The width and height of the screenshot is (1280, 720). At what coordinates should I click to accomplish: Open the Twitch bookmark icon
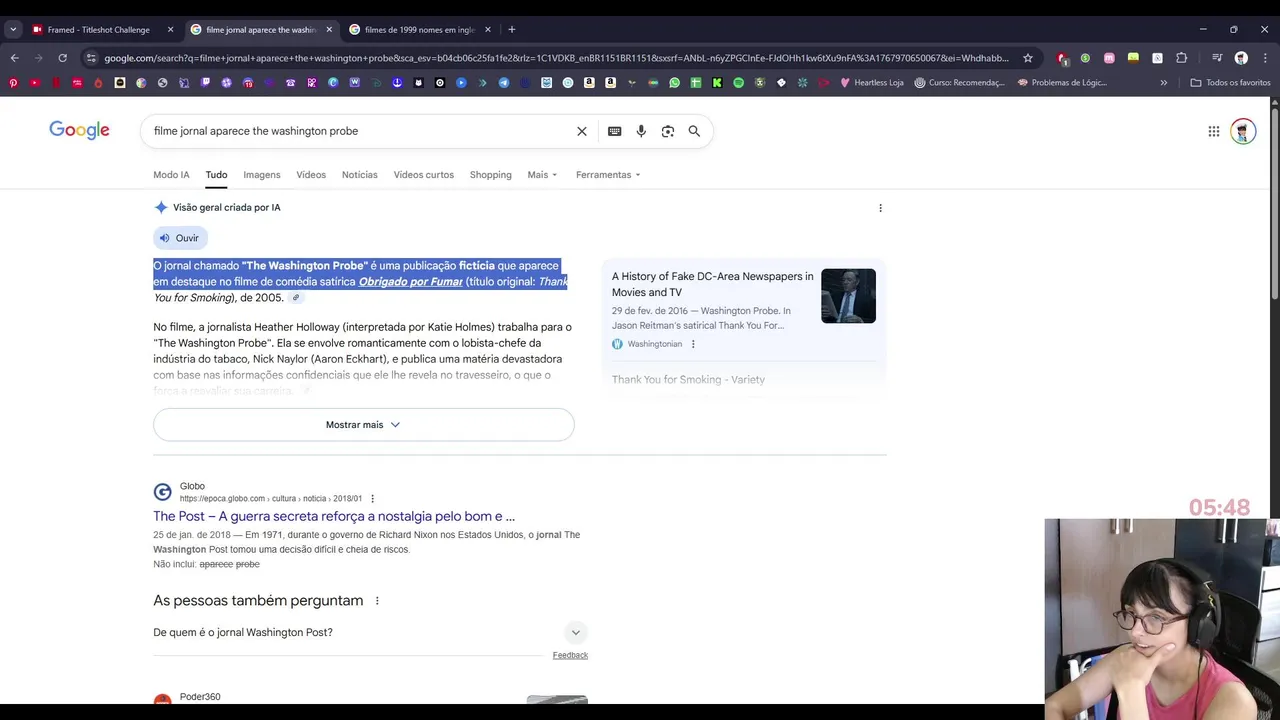[x=205, y=83]
